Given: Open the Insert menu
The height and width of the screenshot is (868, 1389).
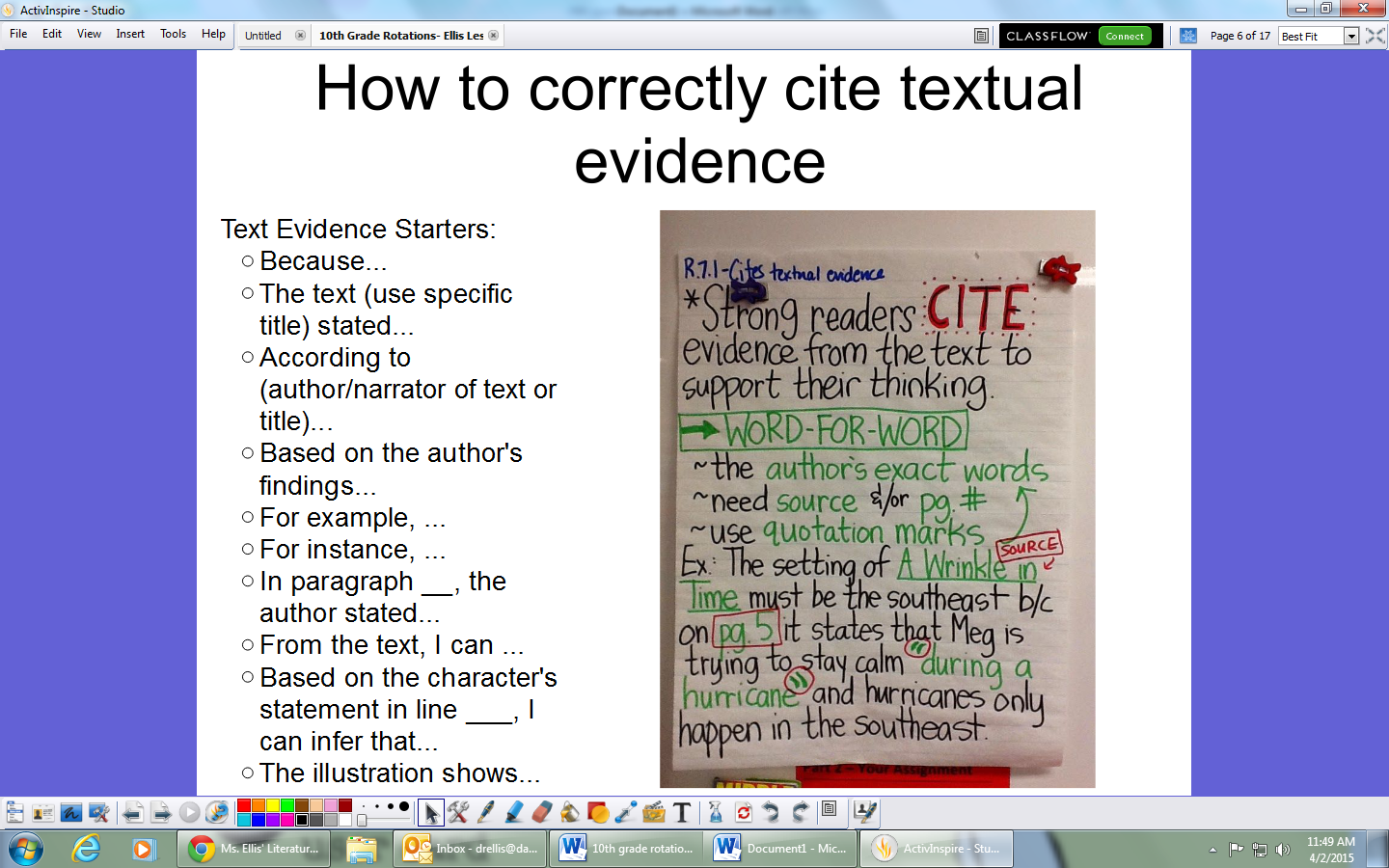Looking at the screenshot, I should pyautogui.click(x=130, y=34).
